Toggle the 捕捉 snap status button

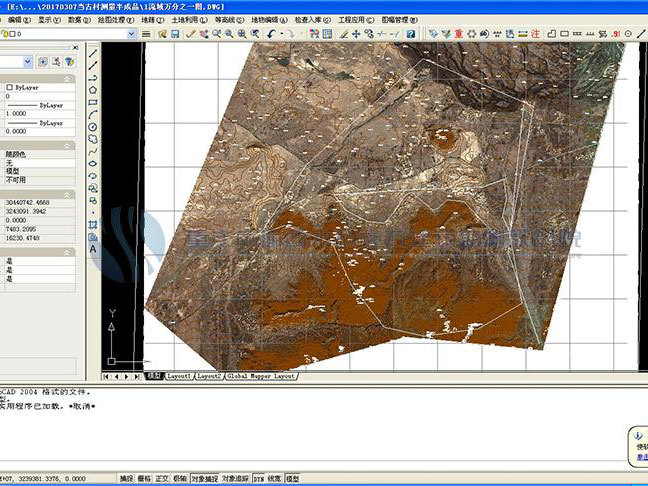pos(127,479)
